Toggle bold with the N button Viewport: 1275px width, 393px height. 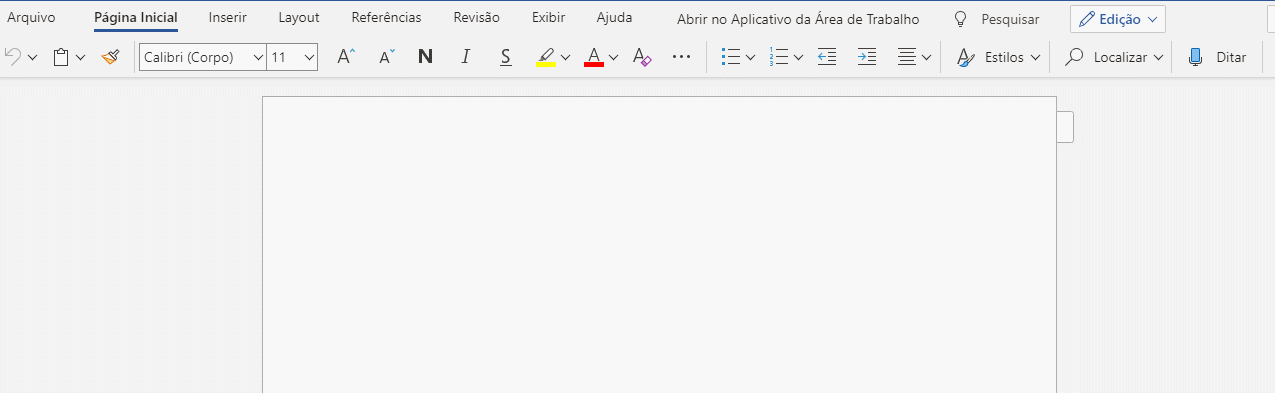[425, 57]
